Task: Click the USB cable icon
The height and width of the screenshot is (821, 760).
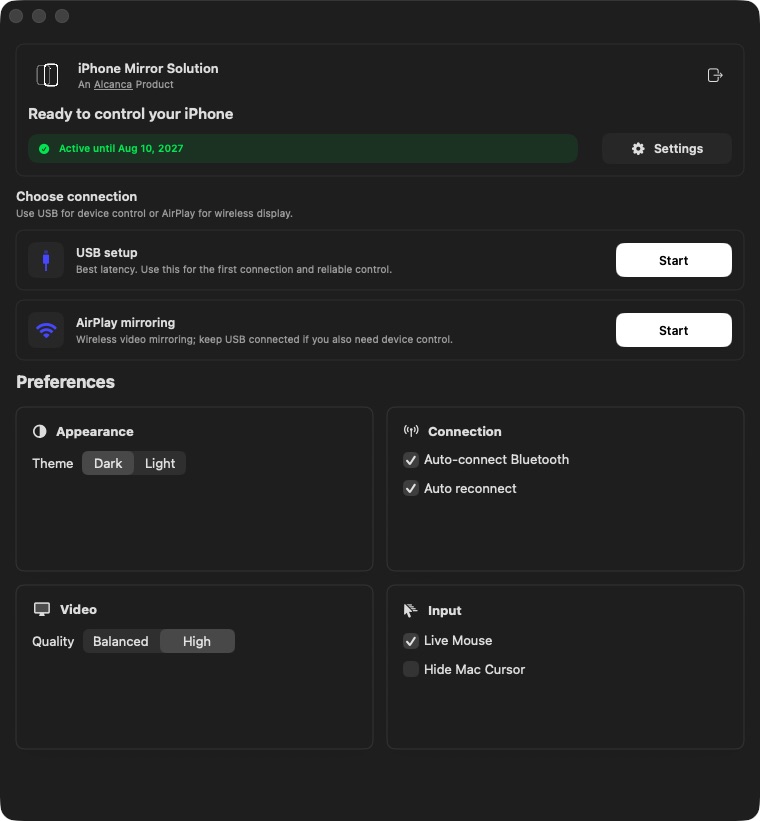Action: click(x=46, y=260)
